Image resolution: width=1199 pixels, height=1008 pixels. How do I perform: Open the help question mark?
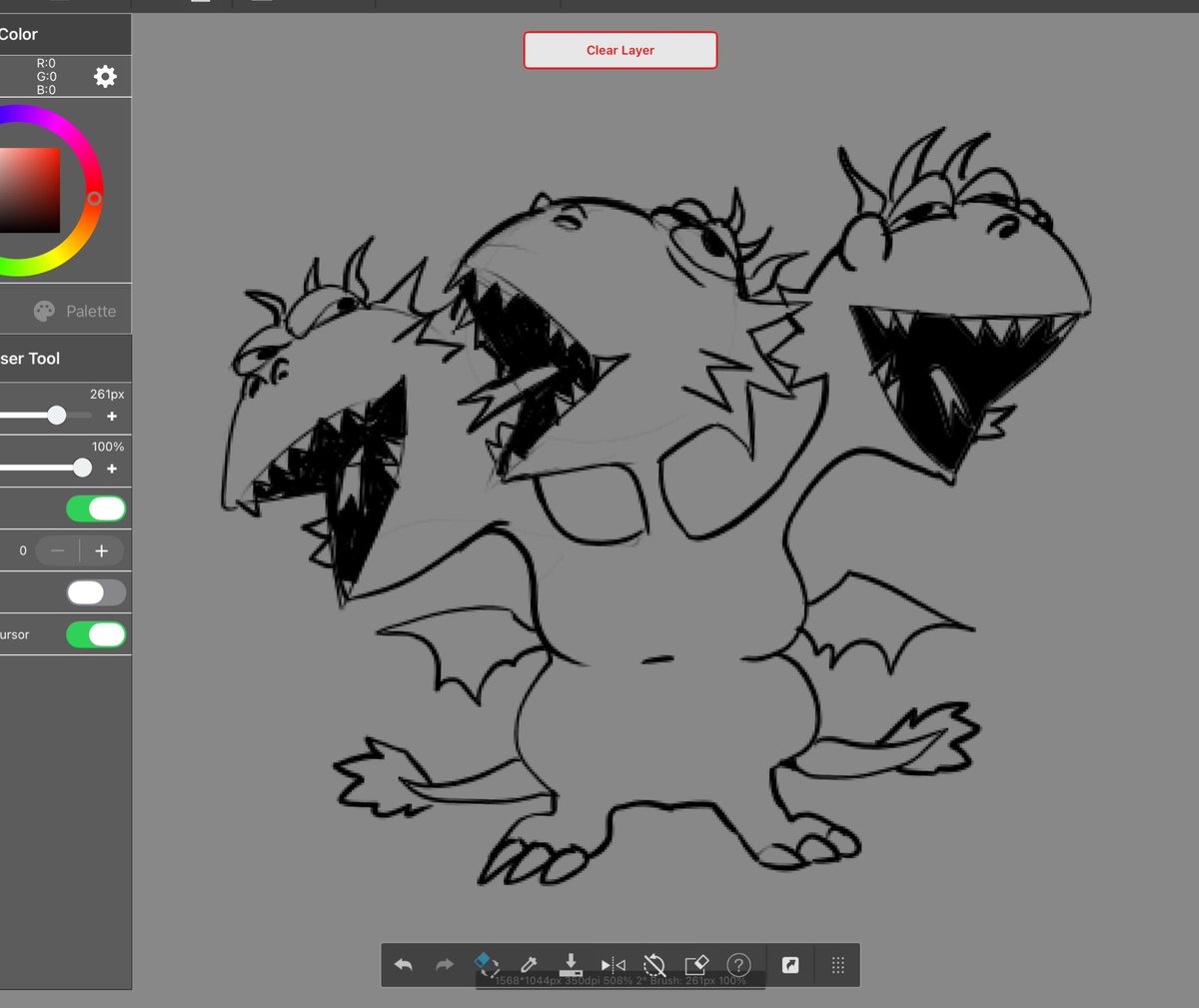pyautogui.click(x=738, y=965)
